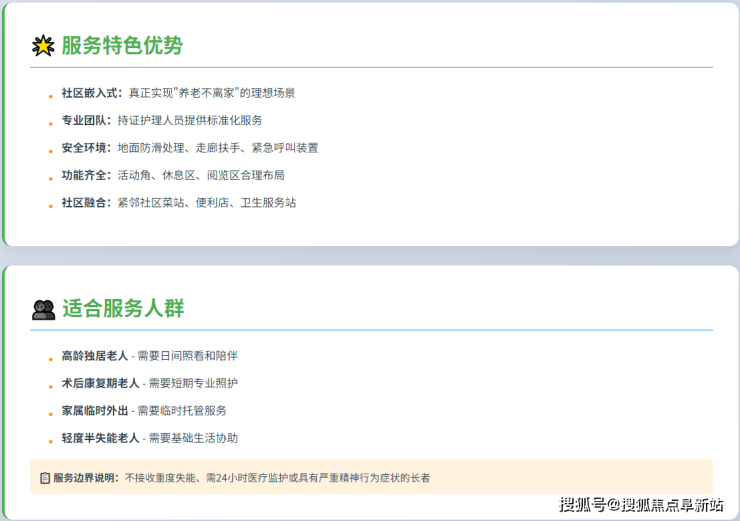Click the bold 服务边界说明 label

pyautogui.click(x=86, y=478)
